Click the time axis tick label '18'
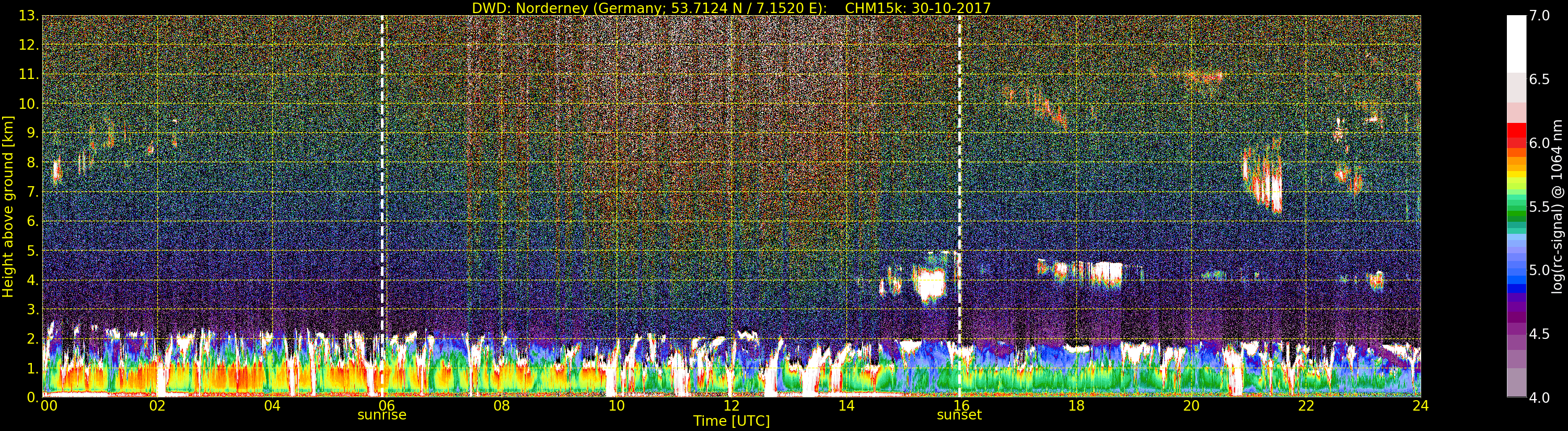The height and width of the screenshot is (431, 1568). (1076, 405)
